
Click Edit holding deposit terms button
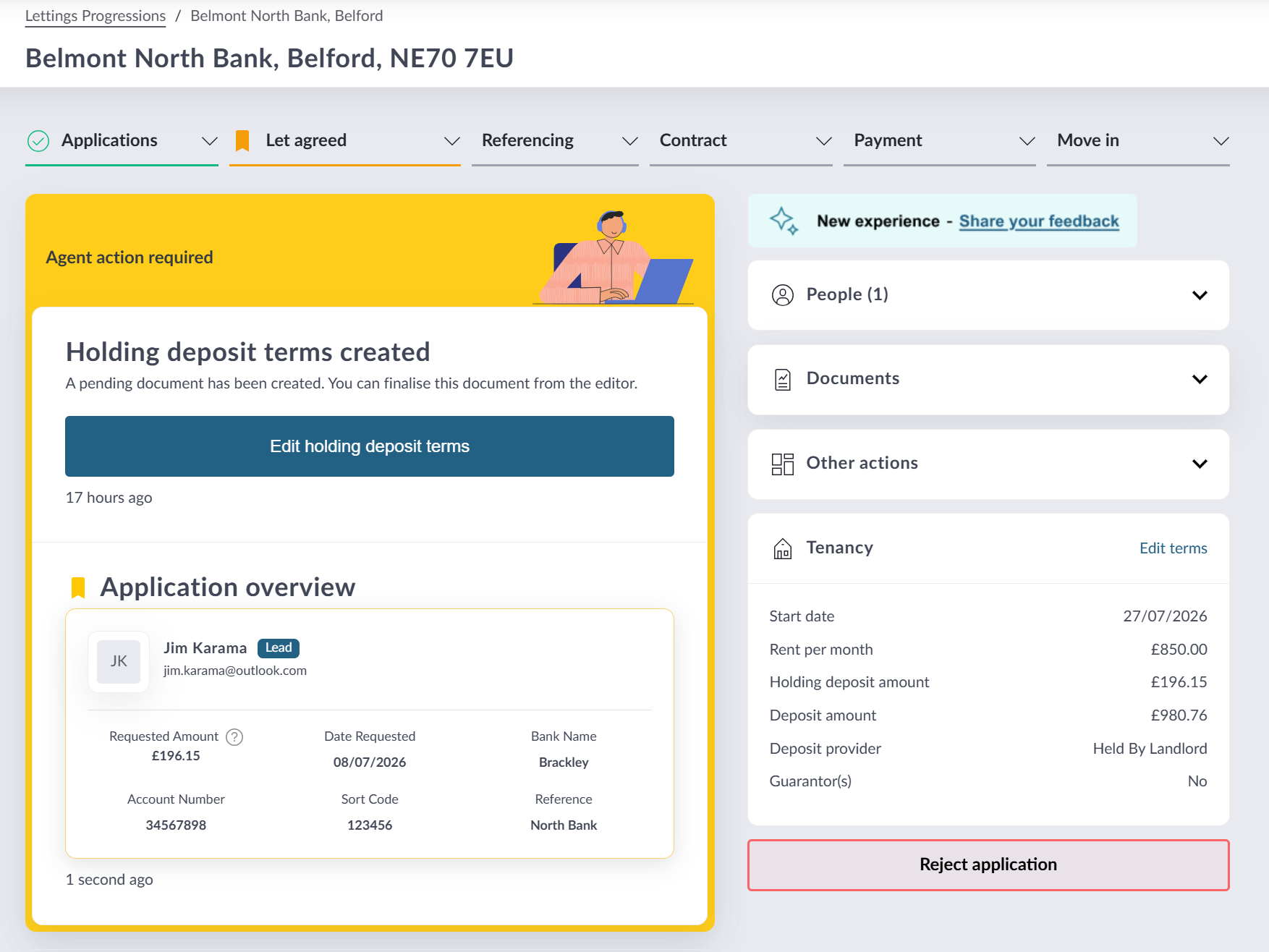[370, 446]
